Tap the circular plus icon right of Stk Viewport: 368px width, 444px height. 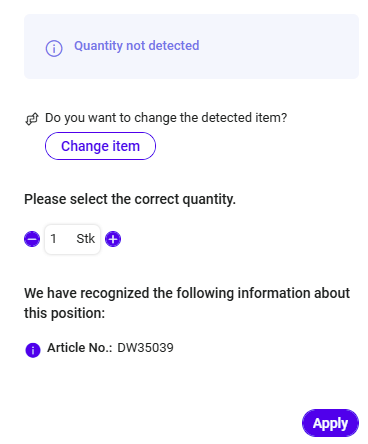tap(113, 239)
